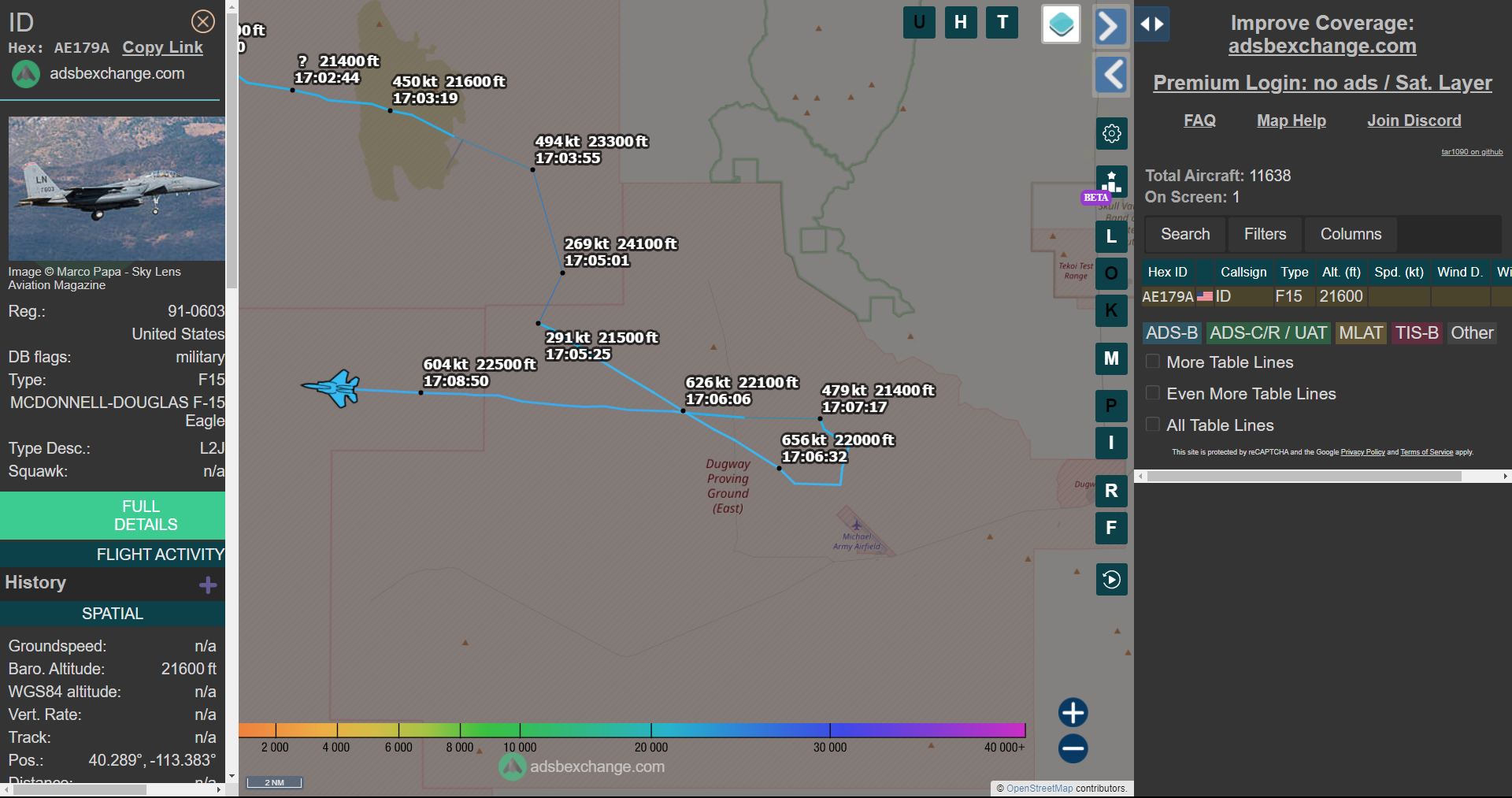Click the right chevron sidebar button
The image size is (1512, 798).
(1111, 27)
